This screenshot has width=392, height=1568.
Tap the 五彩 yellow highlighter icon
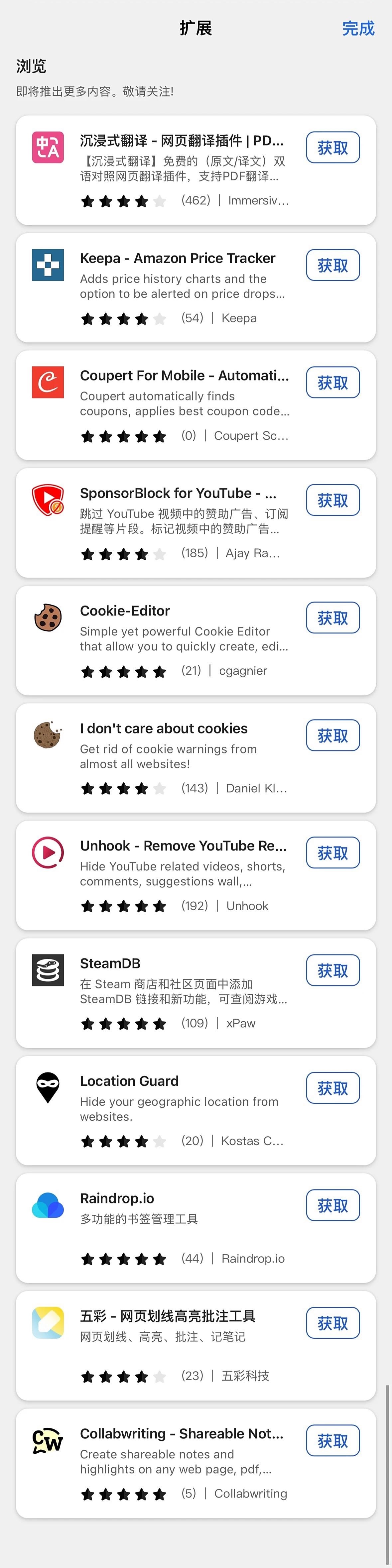click(x=48, y=1323)
